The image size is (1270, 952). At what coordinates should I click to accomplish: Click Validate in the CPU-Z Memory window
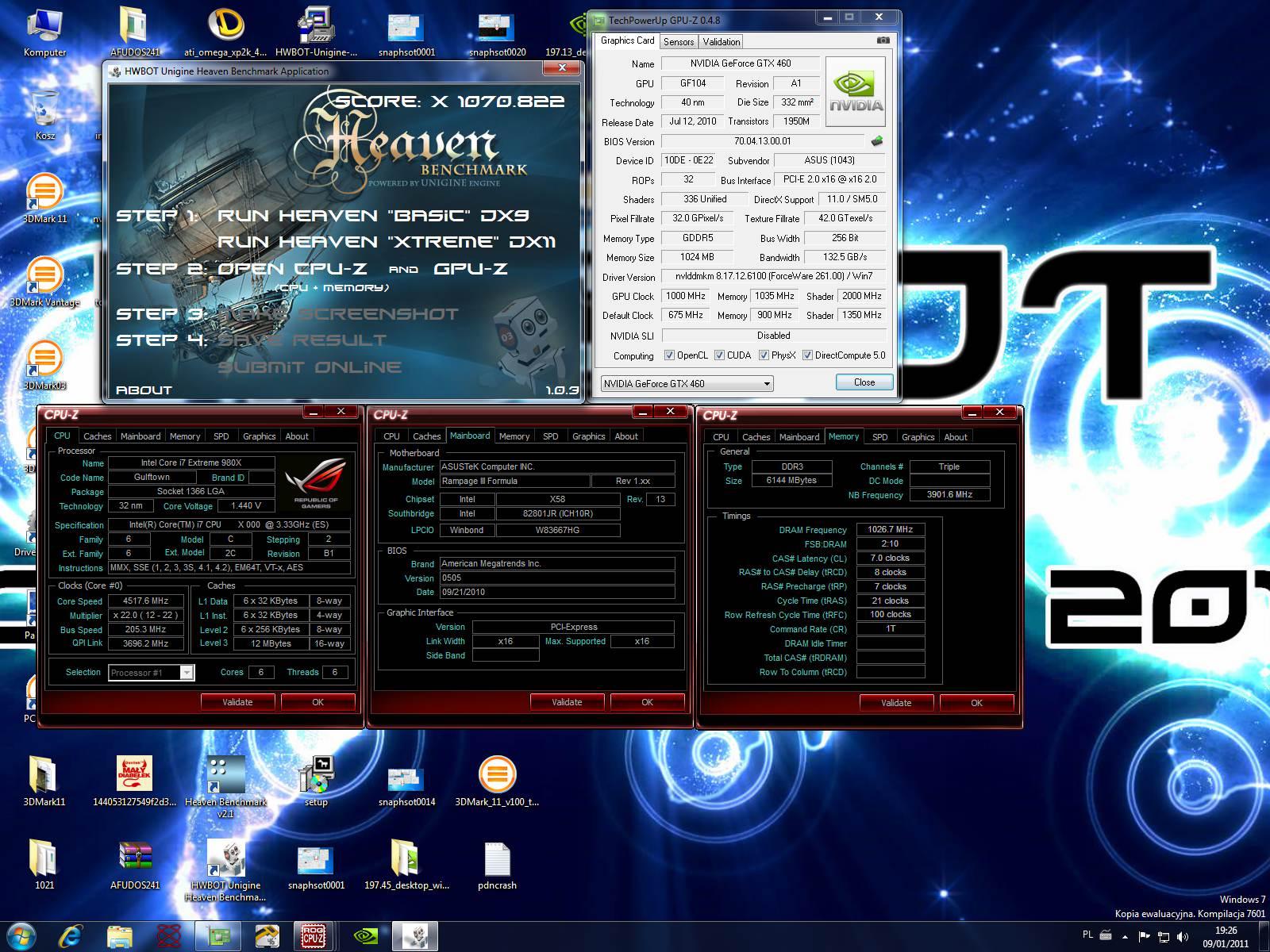click(x=896, y=703)
